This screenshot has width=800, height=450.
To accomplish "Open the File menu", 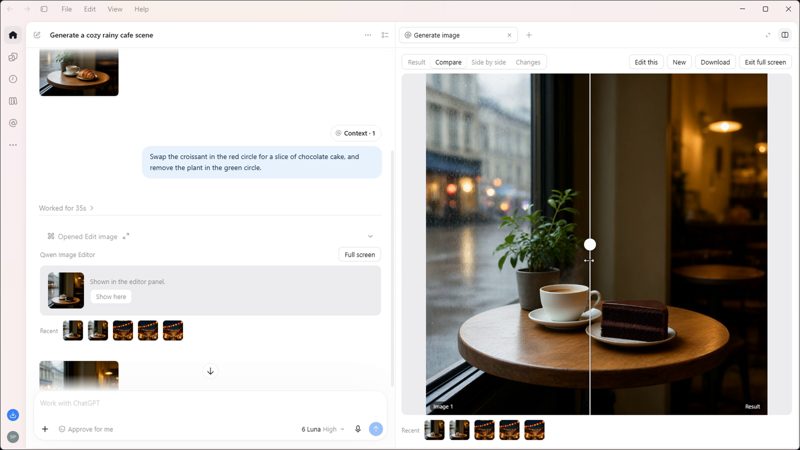I will [66, 9].
